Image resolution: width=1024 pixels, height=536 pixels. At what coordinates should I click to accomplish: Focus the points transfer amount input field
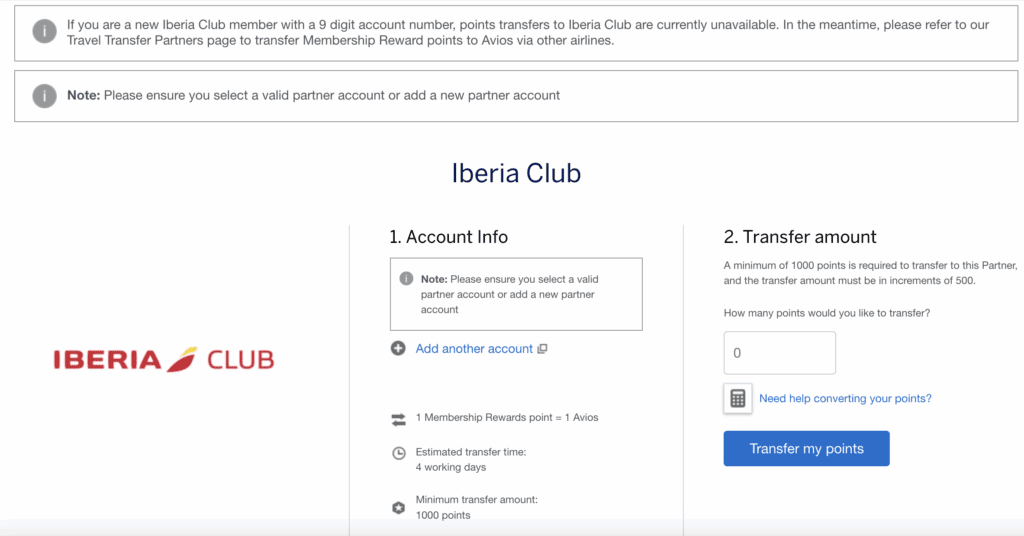pos(779,353)
